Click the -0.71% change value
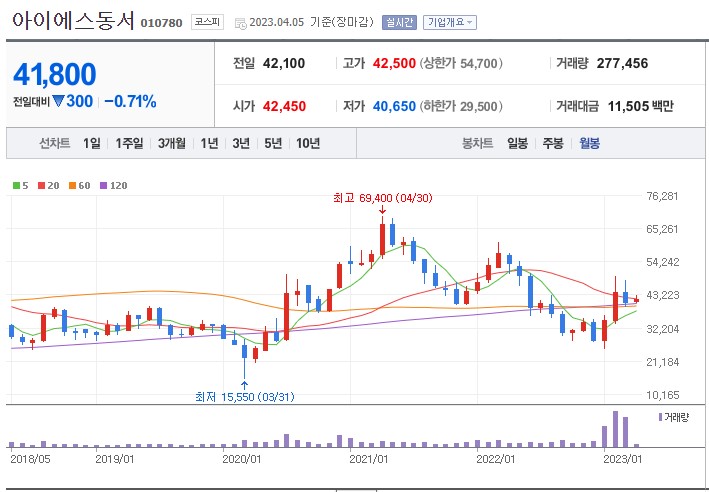This screenshot has height=492, width=709. (x=130, y=101)
